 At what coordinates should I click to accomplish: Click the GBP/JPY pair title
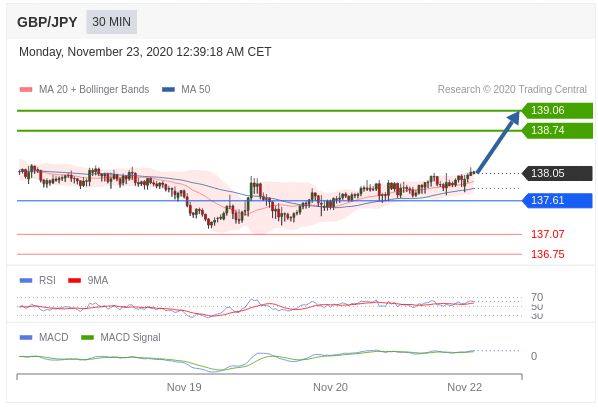(47, 22)
